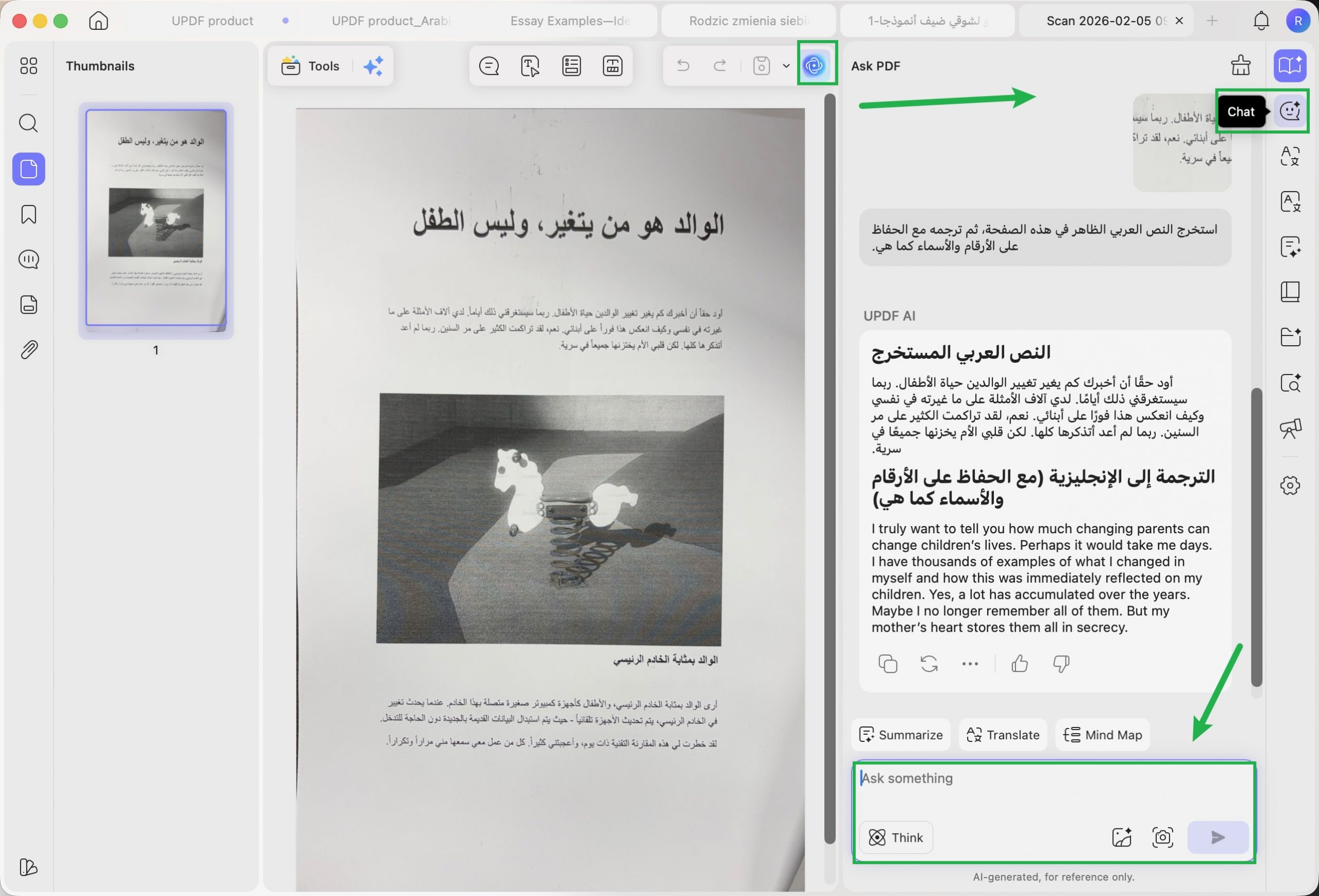The height and width of the screenshot is (896, 1319).
Task: Select the Edit text tool
Action: [x=530, y=66]
